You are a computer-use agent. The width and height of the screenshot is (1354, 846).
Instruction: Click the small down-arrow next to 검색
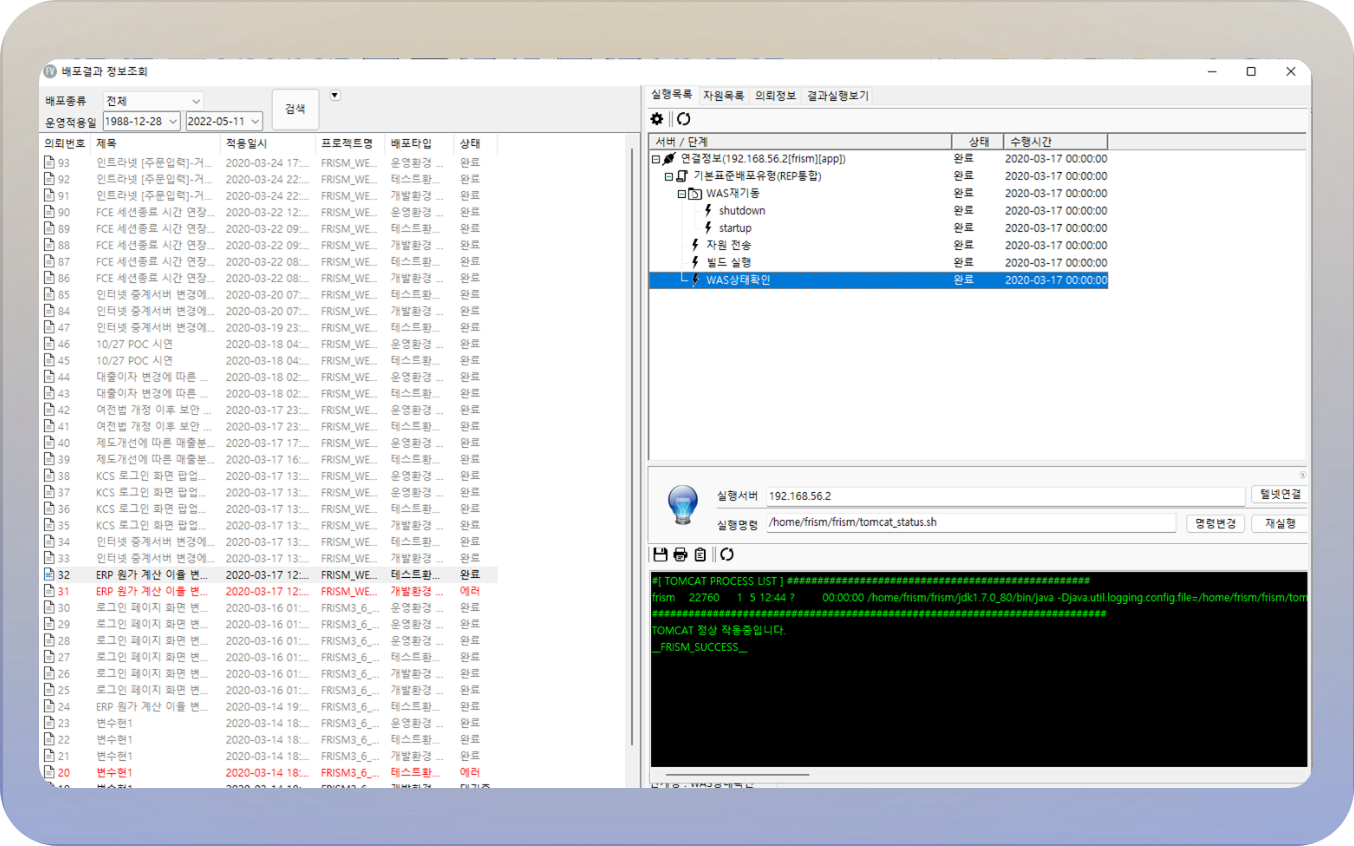pos(335,96)
